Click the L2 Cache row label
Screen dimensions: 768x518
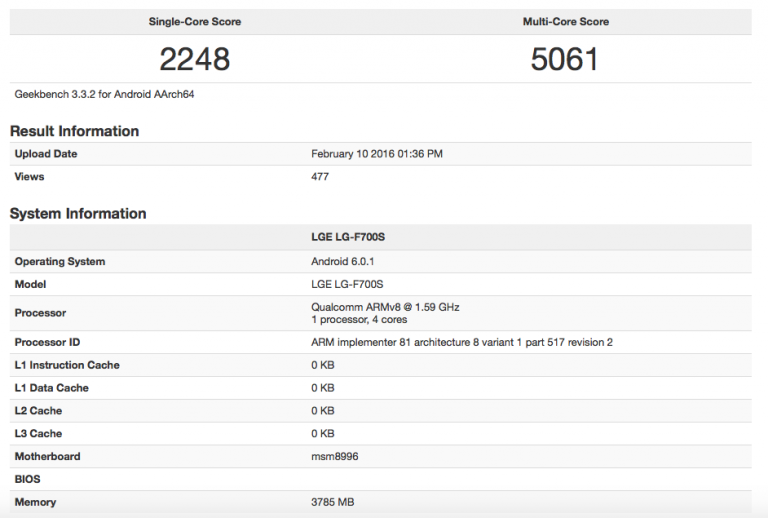tap(38, 411)
